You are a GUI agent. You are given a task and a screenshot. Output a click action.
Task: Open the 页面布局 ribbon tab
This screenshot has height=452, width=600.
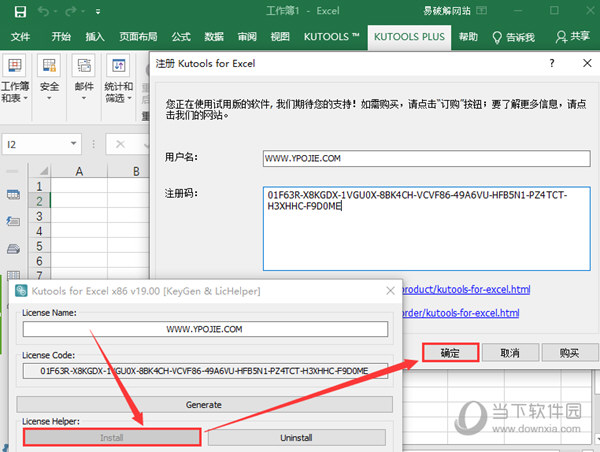click(x=139, y=37)
